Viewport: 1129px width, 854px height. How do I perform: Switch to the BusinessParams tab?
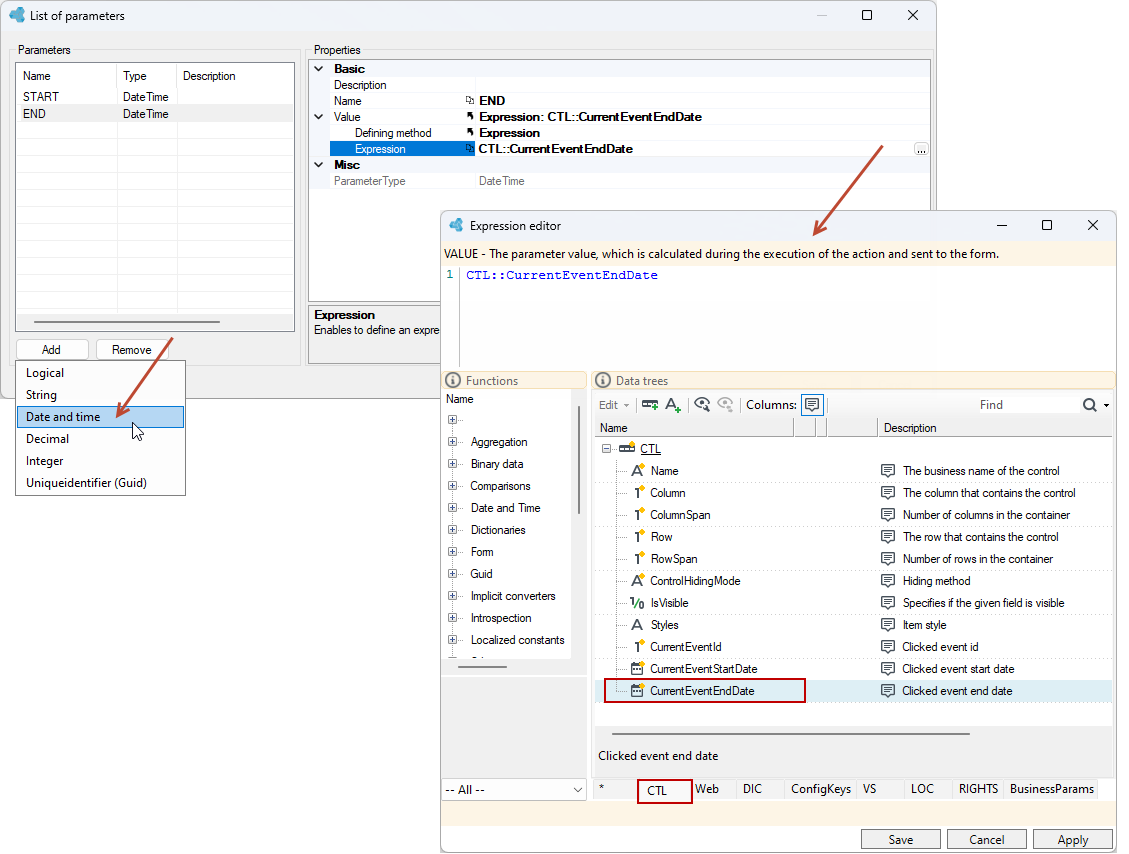pyautogui.click(x=1052, y=789)
